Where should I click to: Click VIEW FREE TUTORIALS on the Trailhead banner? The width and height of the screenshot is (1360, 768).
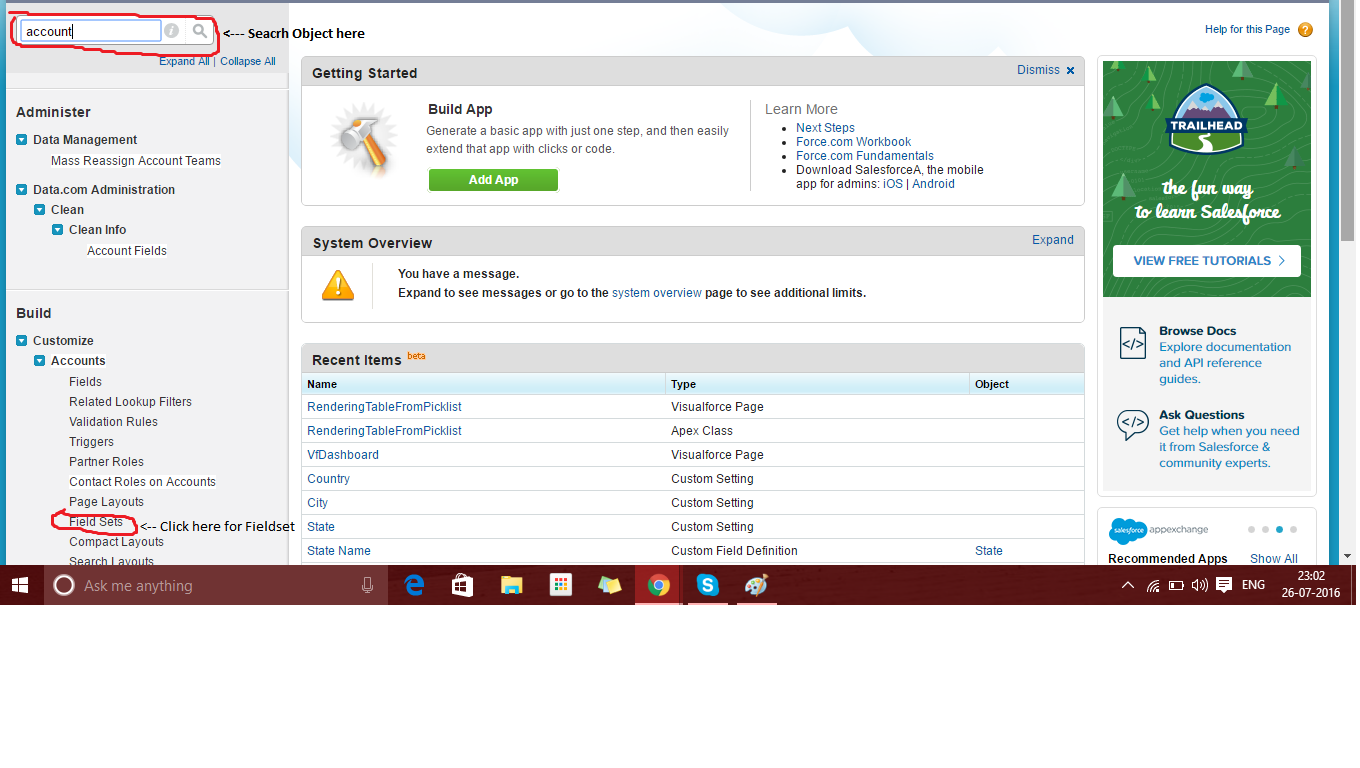point(1205,260)
